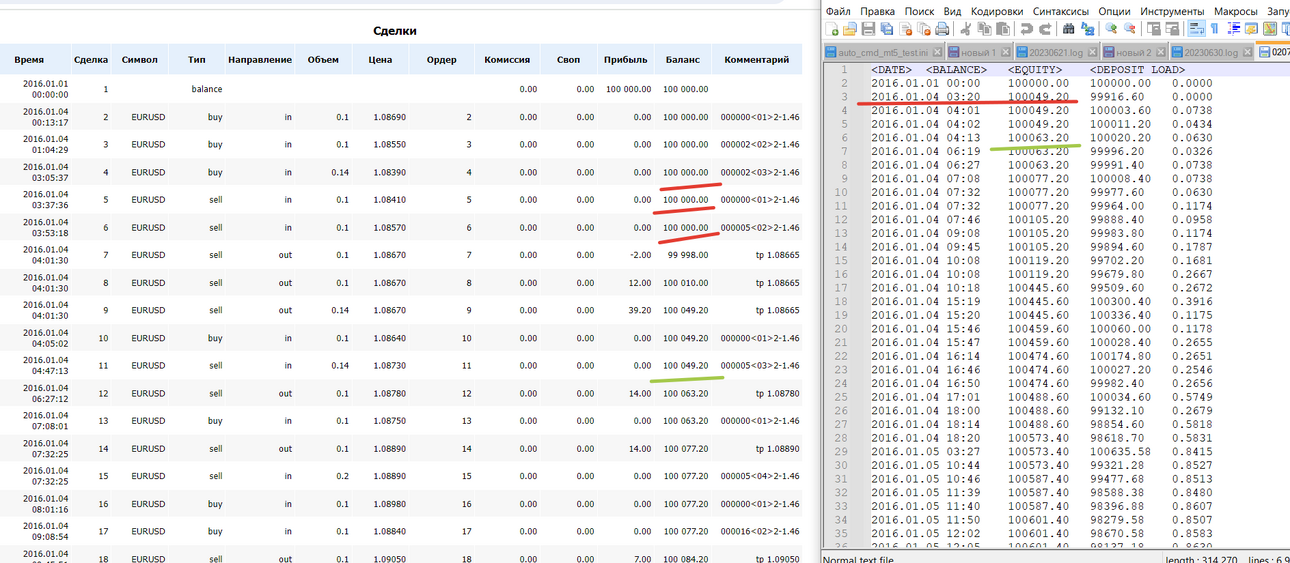
Task: Select comment 000016<02>2-1.46
Action: pyautogui.click(x=760, y=531)
